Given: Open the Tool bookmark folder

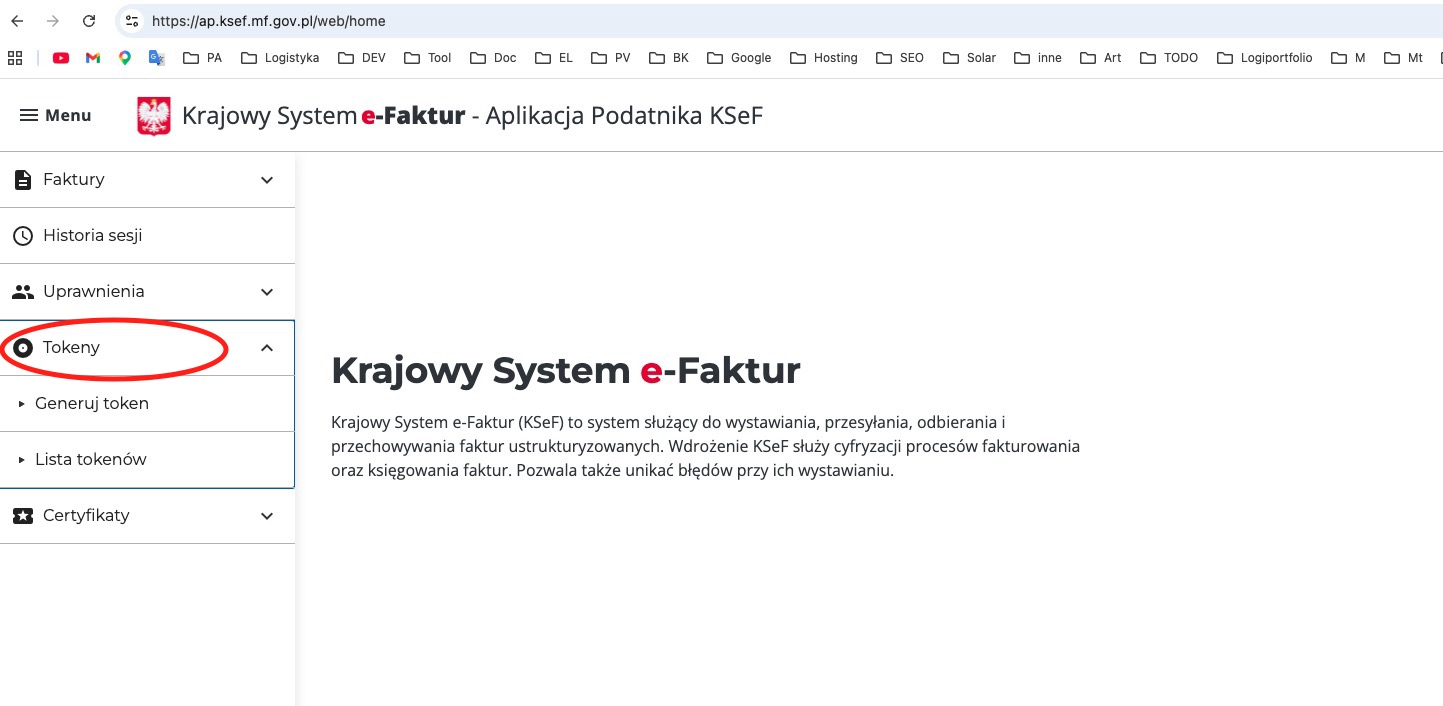Looking at the screenshot, I should coord(428,58).
